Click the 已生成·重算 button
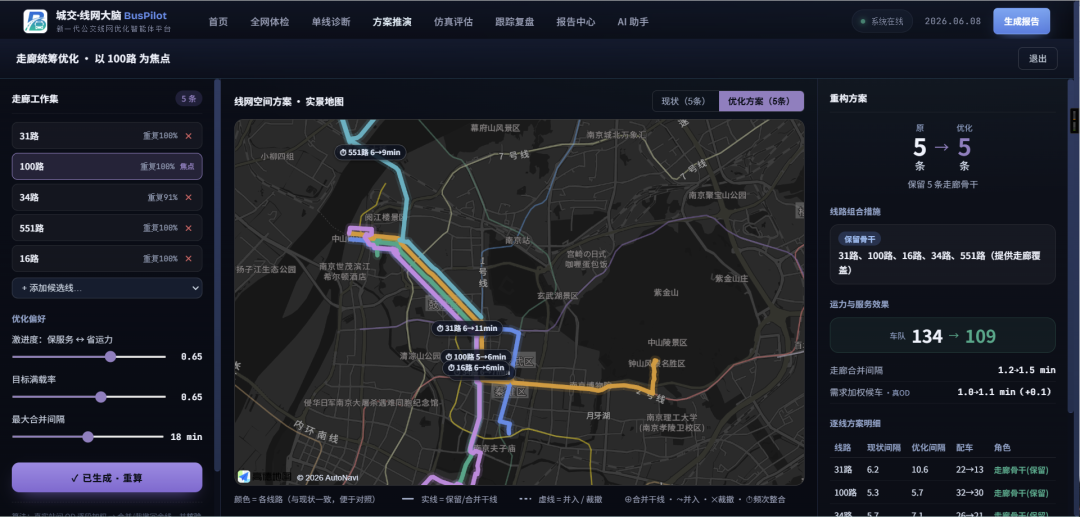1080x517 pixels. [x=107, y=478]
